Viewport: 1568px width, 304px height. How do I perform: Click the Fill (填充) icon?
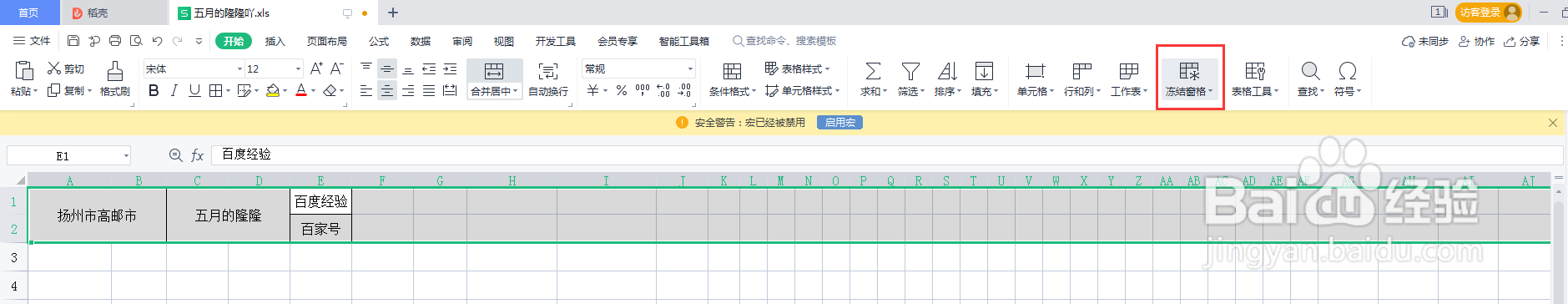(984, 71)
